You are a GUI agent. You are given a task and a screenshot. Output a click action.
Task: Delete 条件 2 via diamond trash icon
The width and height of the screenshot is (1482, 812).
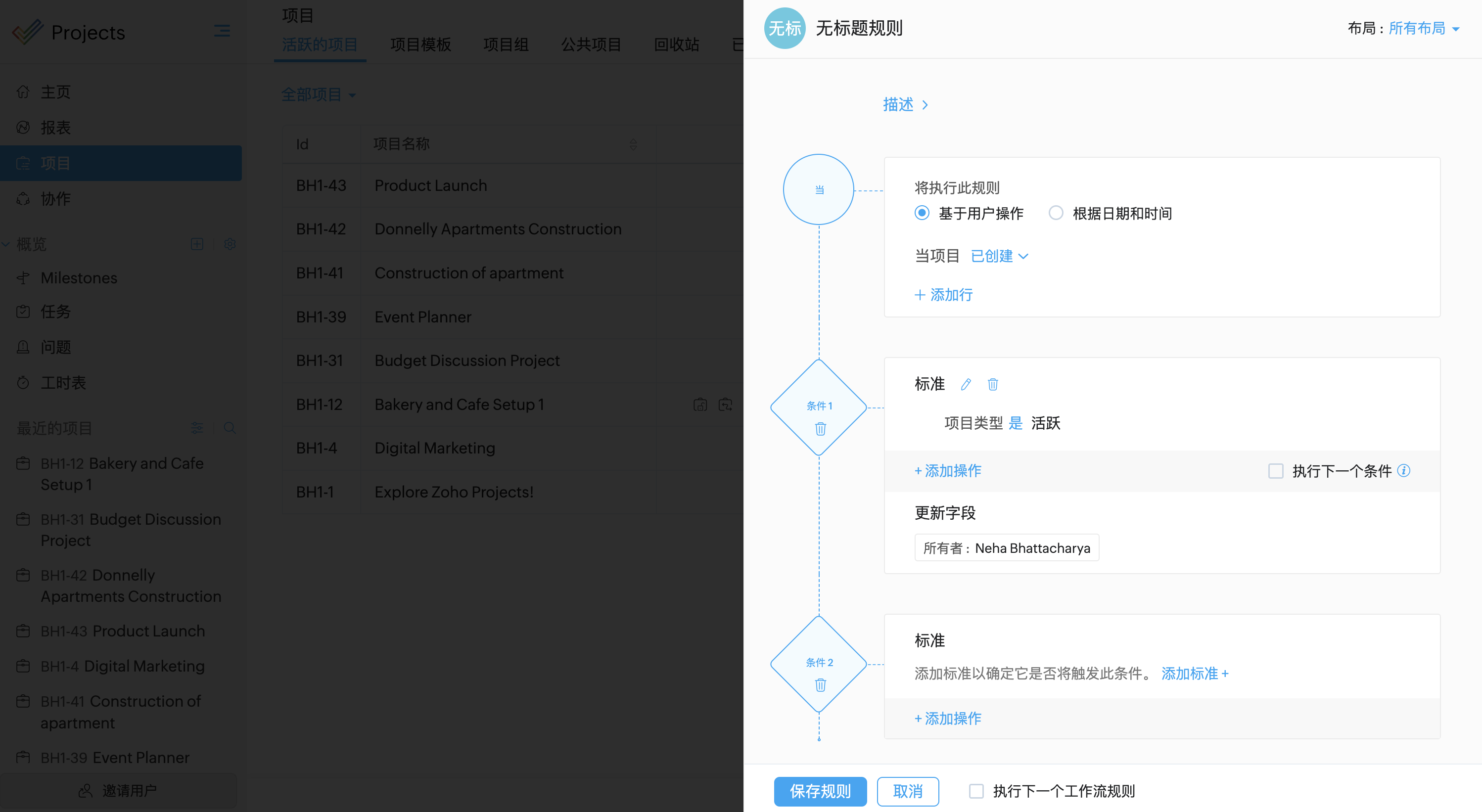pyautogui.click(x=820, y=685)
